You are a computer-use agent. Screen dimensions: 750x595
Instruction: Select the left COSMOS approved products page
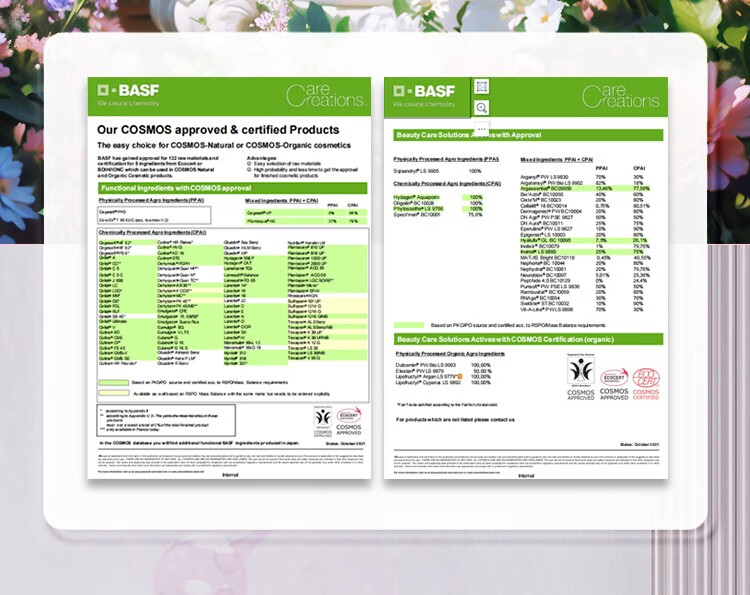(229, 277)
